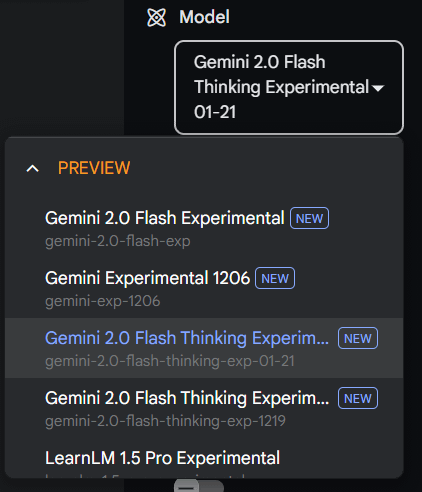Click the caret arrow in the model selector
The image size is (422, 492).
(378, 88)
